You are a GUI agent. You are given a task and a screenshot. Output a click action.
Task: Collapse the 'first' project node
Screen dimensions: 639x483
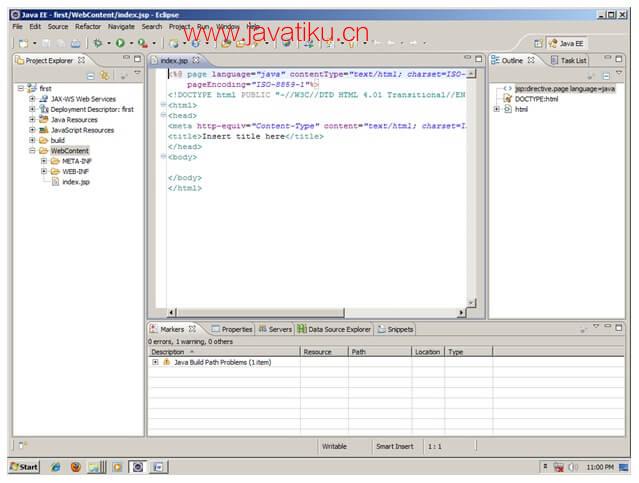click(21, 88)
